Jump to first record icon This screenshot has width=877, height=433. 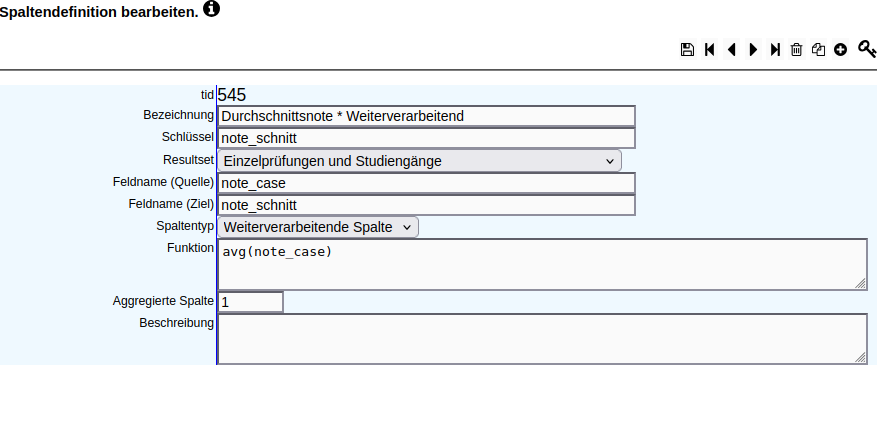(x=710, y=49)
